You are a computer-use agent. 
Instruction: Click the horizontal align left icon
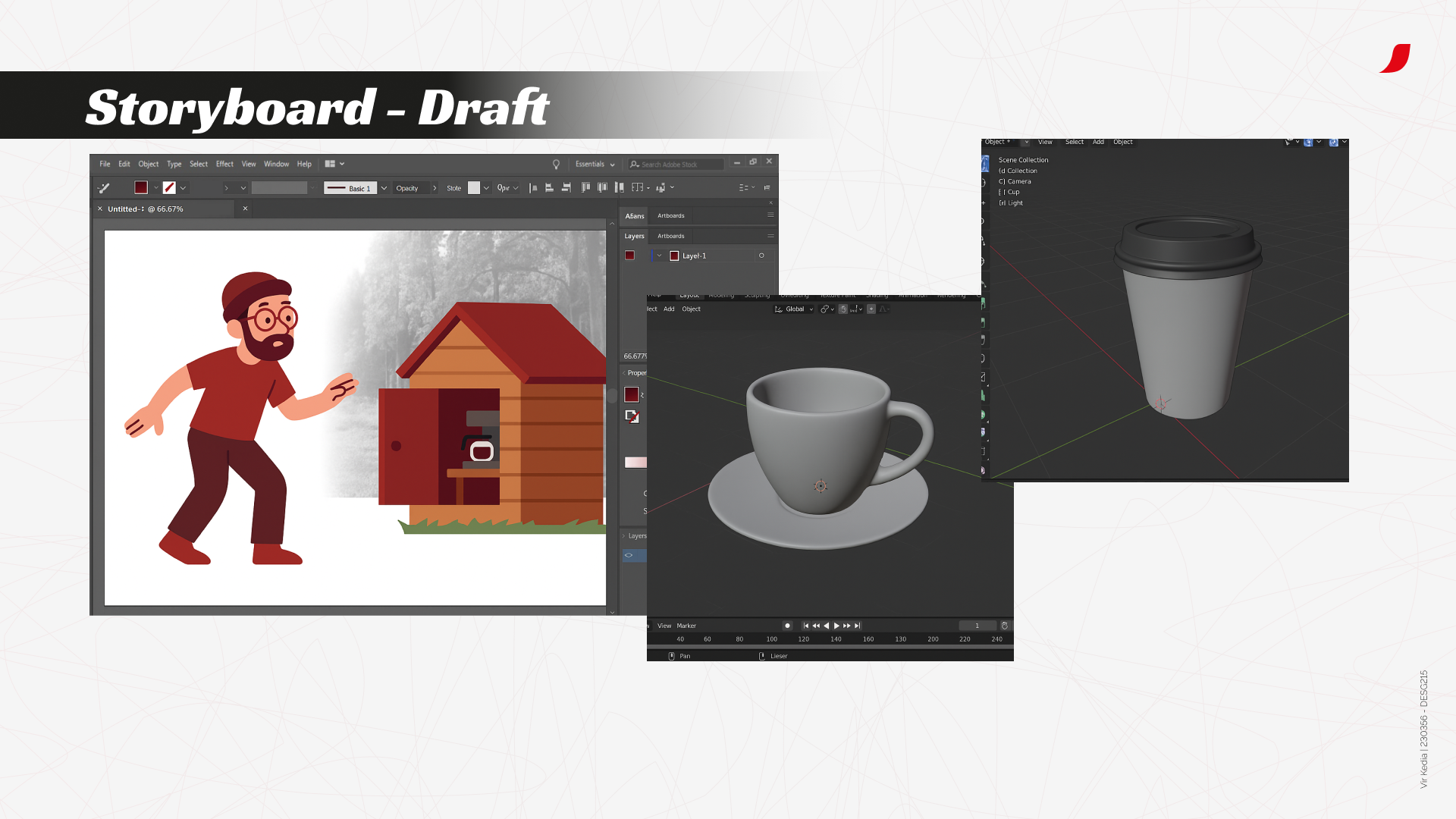(x=533, y=187)
